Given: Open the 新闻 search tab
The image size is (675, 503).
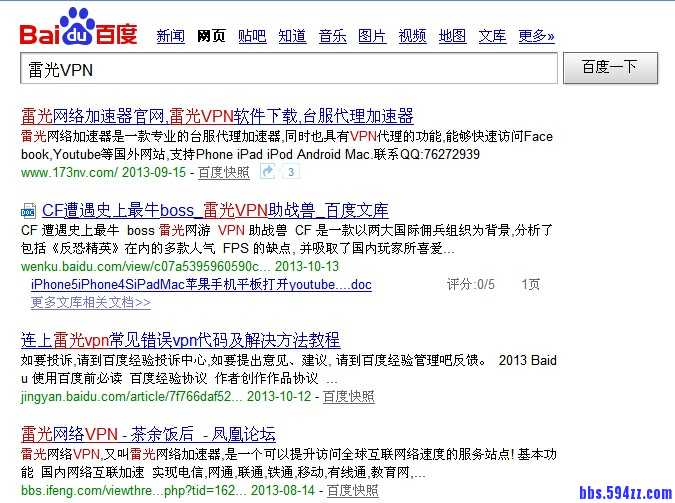Looking at the screenshot, I should tap(170, 36).
